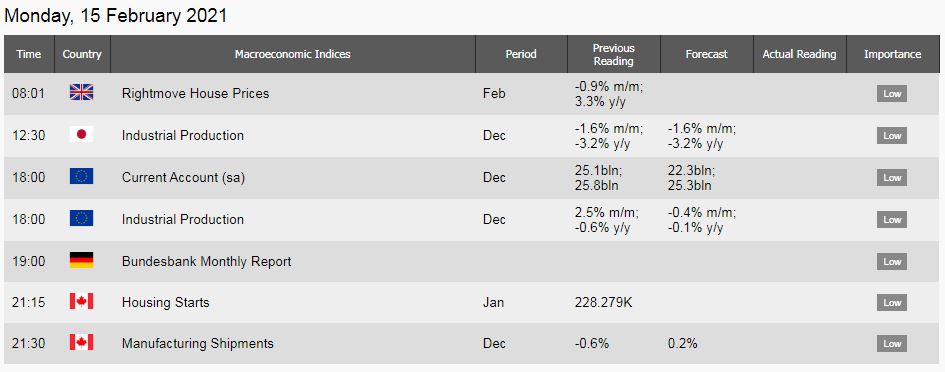Image resolution: width=945 pixels, height=372 pixels.
Task: Open the Bundesbank Monthly Report entry
Action: [x=207, y=262]
